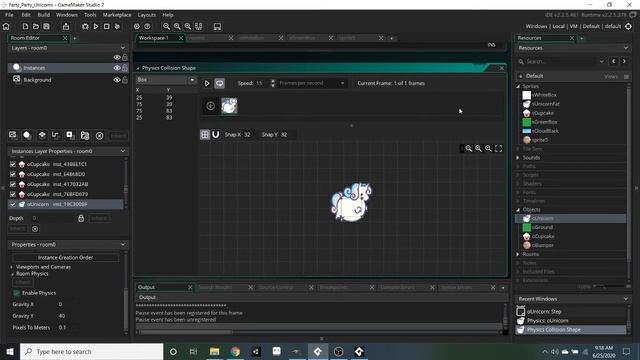This screenshot has height=360, width=640.
Task: Toggle docks visibility toolbar icon
Action: [x=217, y=27]
